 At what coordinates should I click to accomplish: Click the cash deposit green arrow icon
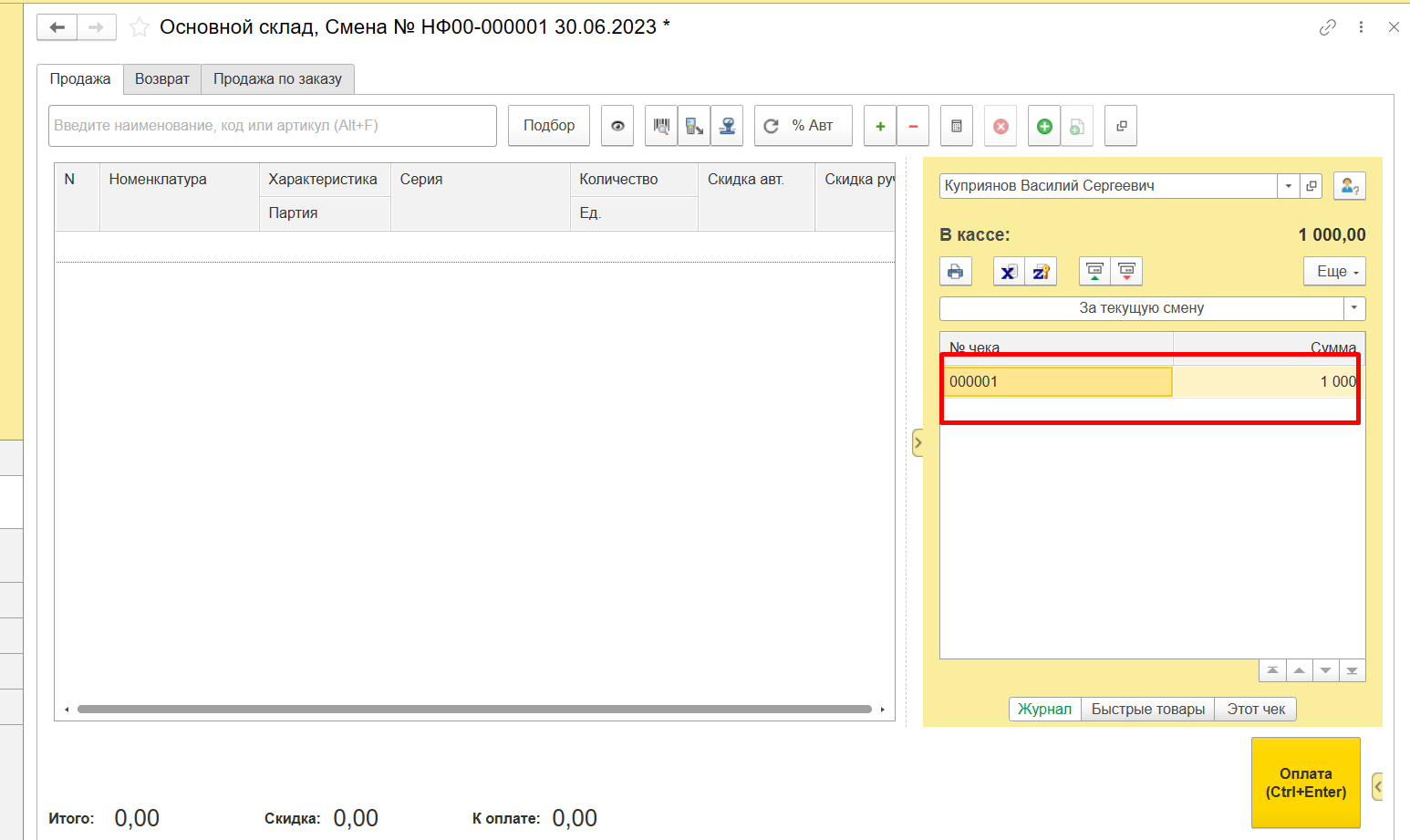click(x=1094, y=272)
